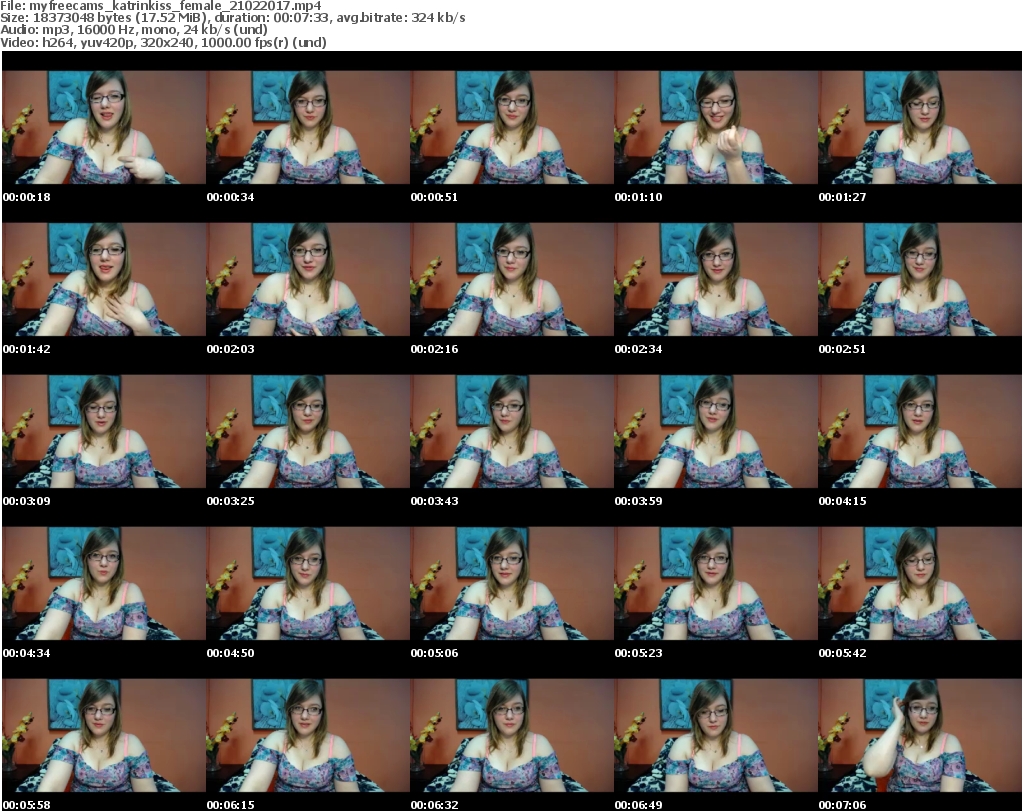Select the thumbnail stamped 00:01:27
The height and width of the screenshot is (811, 1024).
(920, 127)
